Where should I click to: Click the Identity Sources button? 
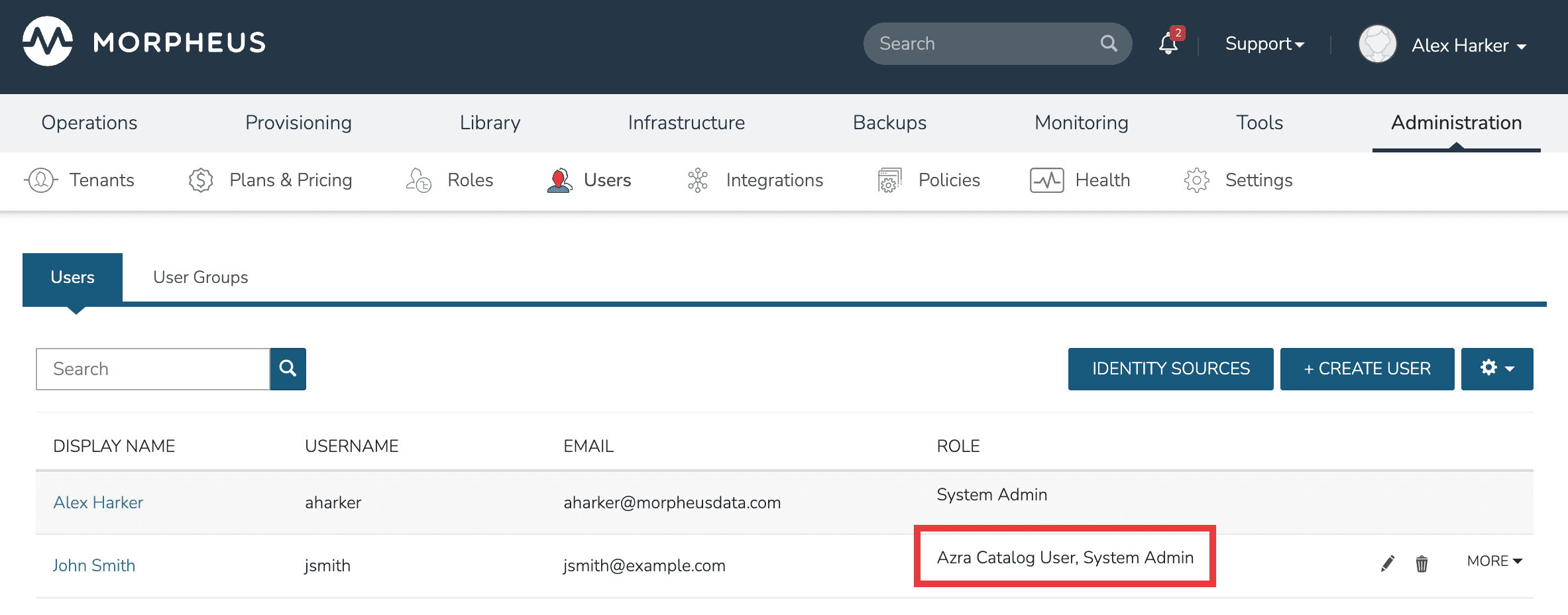click(x=1170, y=368)
